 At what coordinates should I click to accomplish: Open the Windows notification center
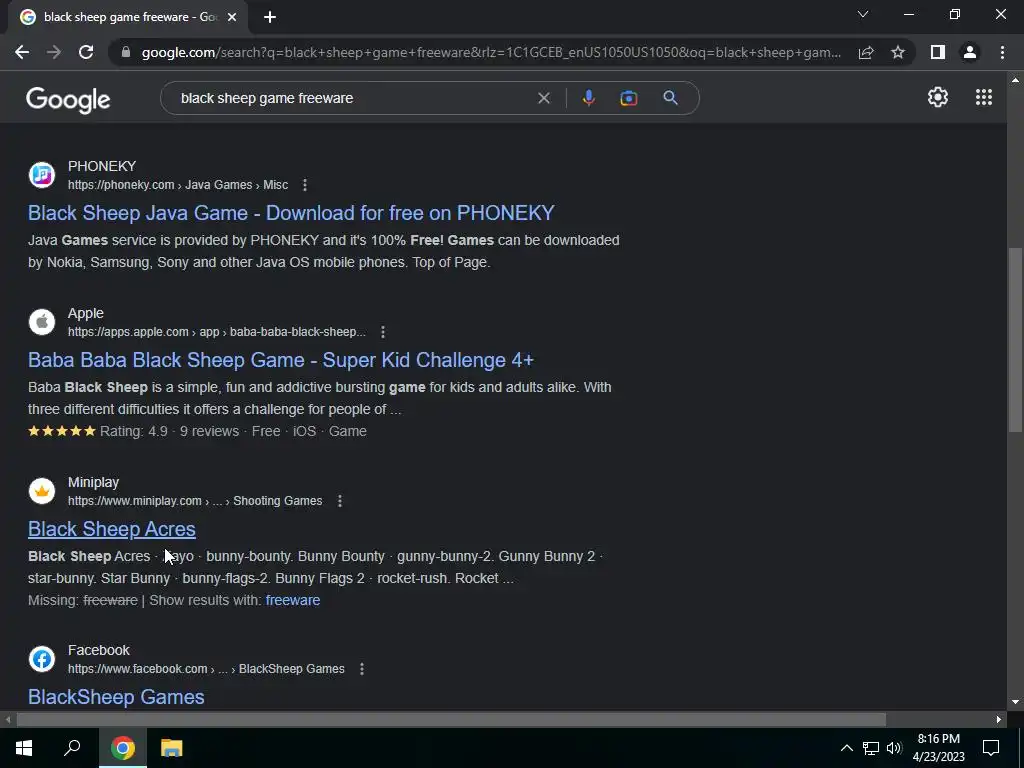991,748
